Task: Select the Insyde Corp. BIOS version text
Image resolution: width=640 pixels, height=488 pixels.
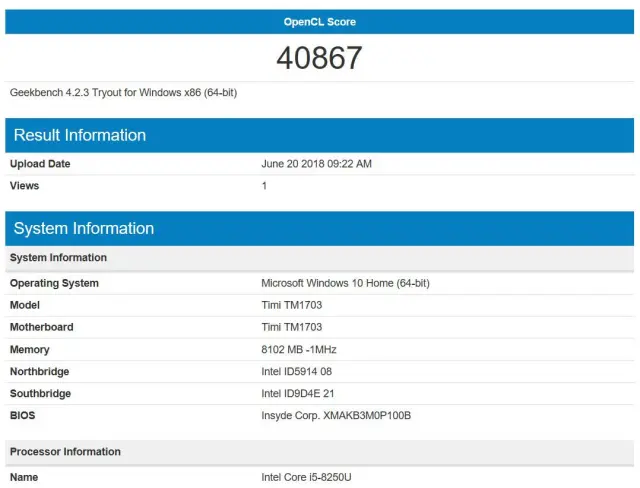Action: pyautogui.click(x=336, y=416)
